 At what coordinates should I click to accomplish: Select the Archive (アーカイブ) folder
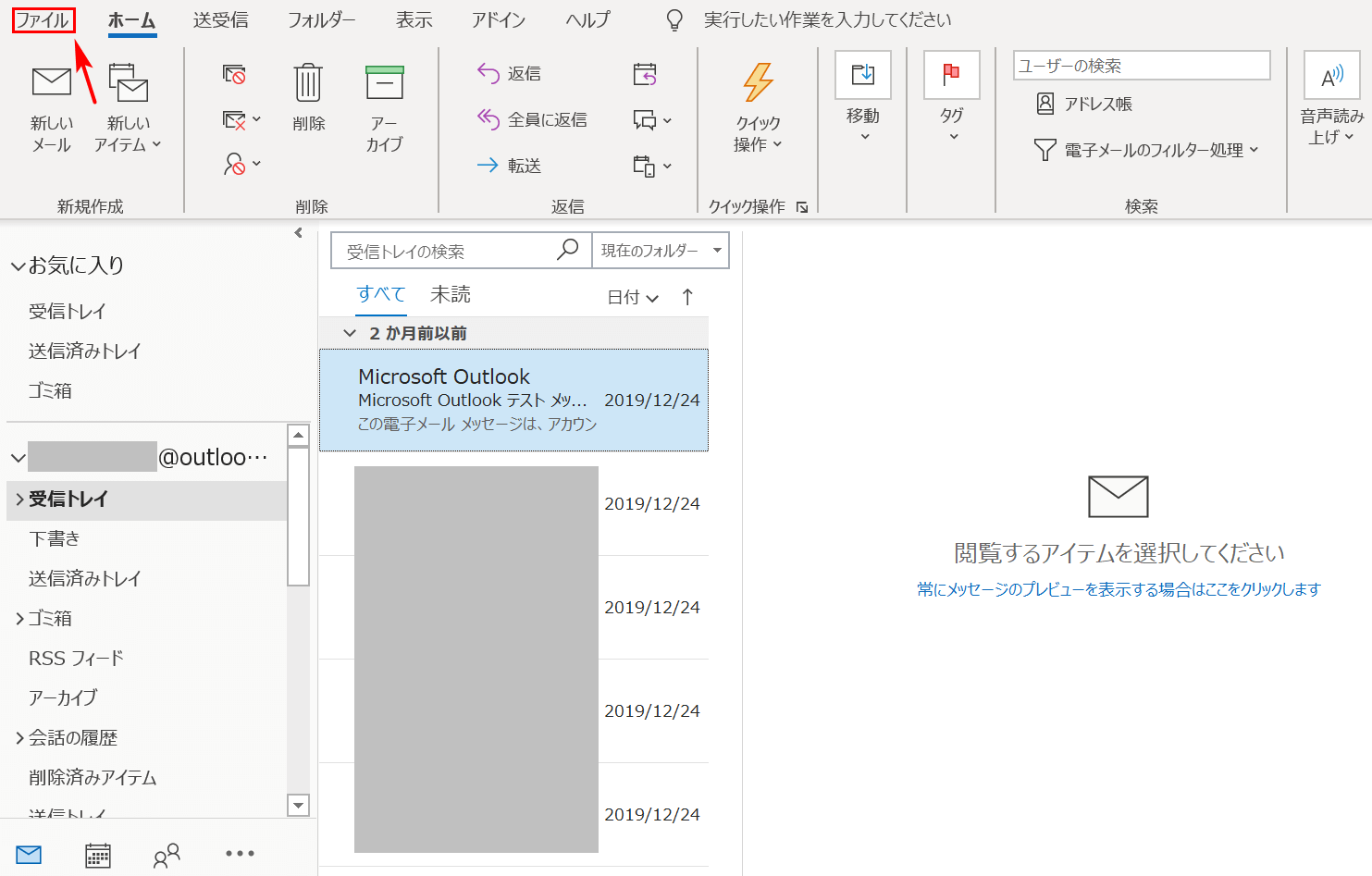tap(63, 697)
